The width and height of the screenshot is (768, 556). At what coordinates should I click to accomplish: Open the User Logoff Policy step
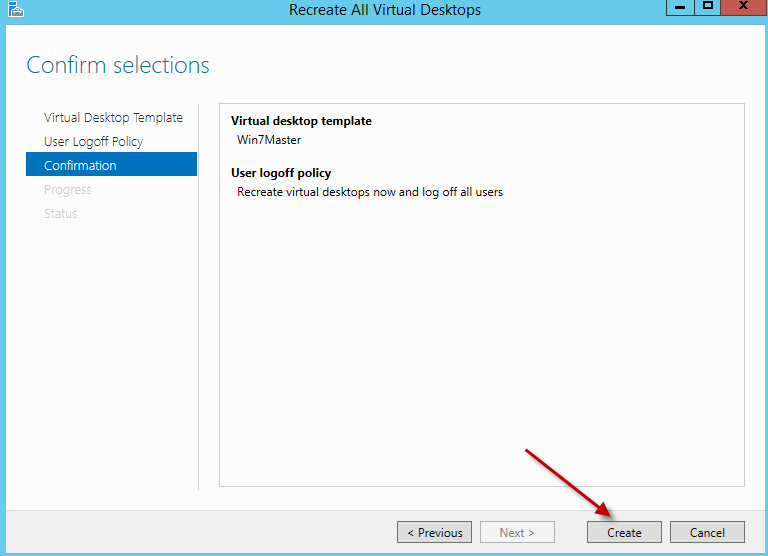click(93, 142)
